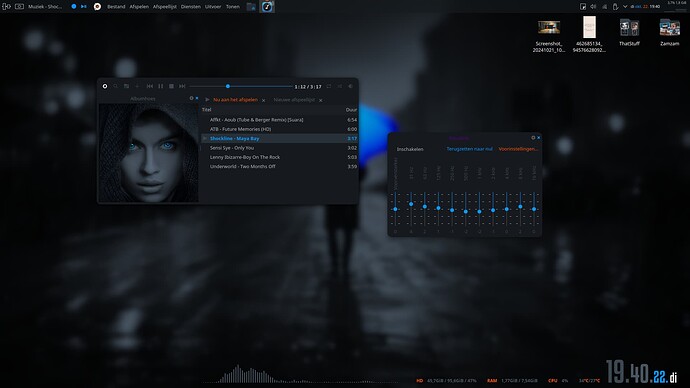Viewport: 690px width, 388px height.
Task: Click the 1:12 / 3:17 time display
Action: point(308,87)
